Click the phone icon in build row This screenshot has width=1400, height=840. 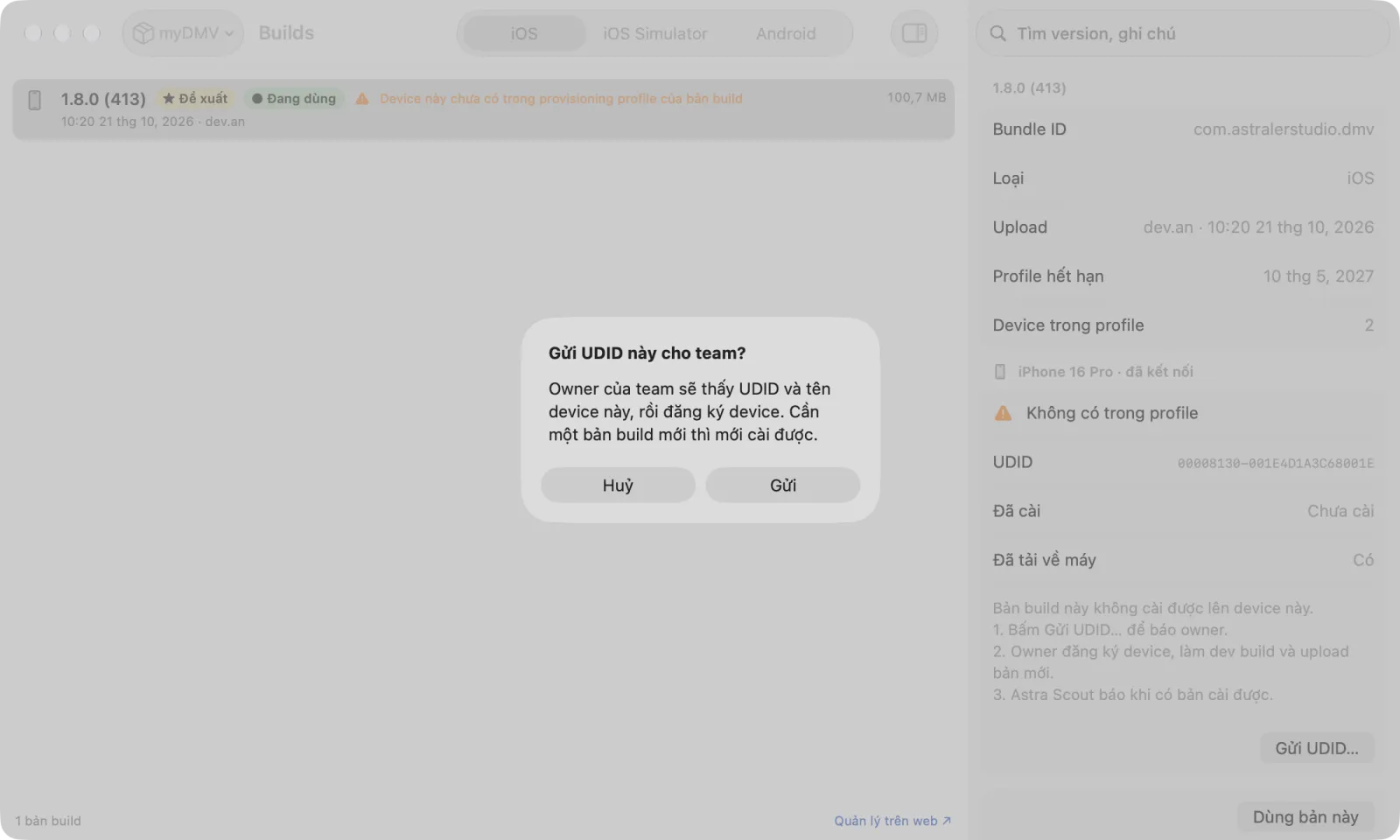[35, 100]
